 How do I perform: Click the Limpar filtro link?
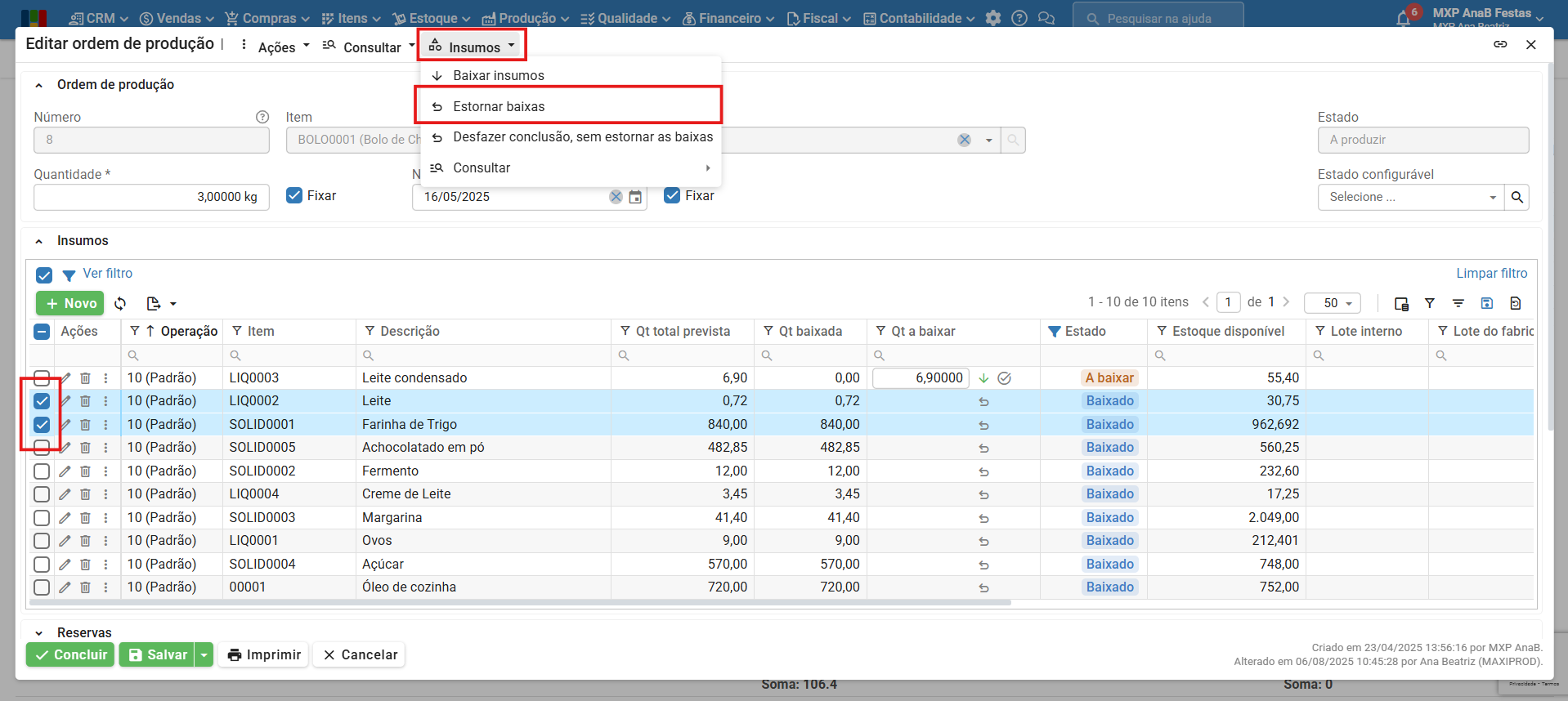tap(1491, 274)
